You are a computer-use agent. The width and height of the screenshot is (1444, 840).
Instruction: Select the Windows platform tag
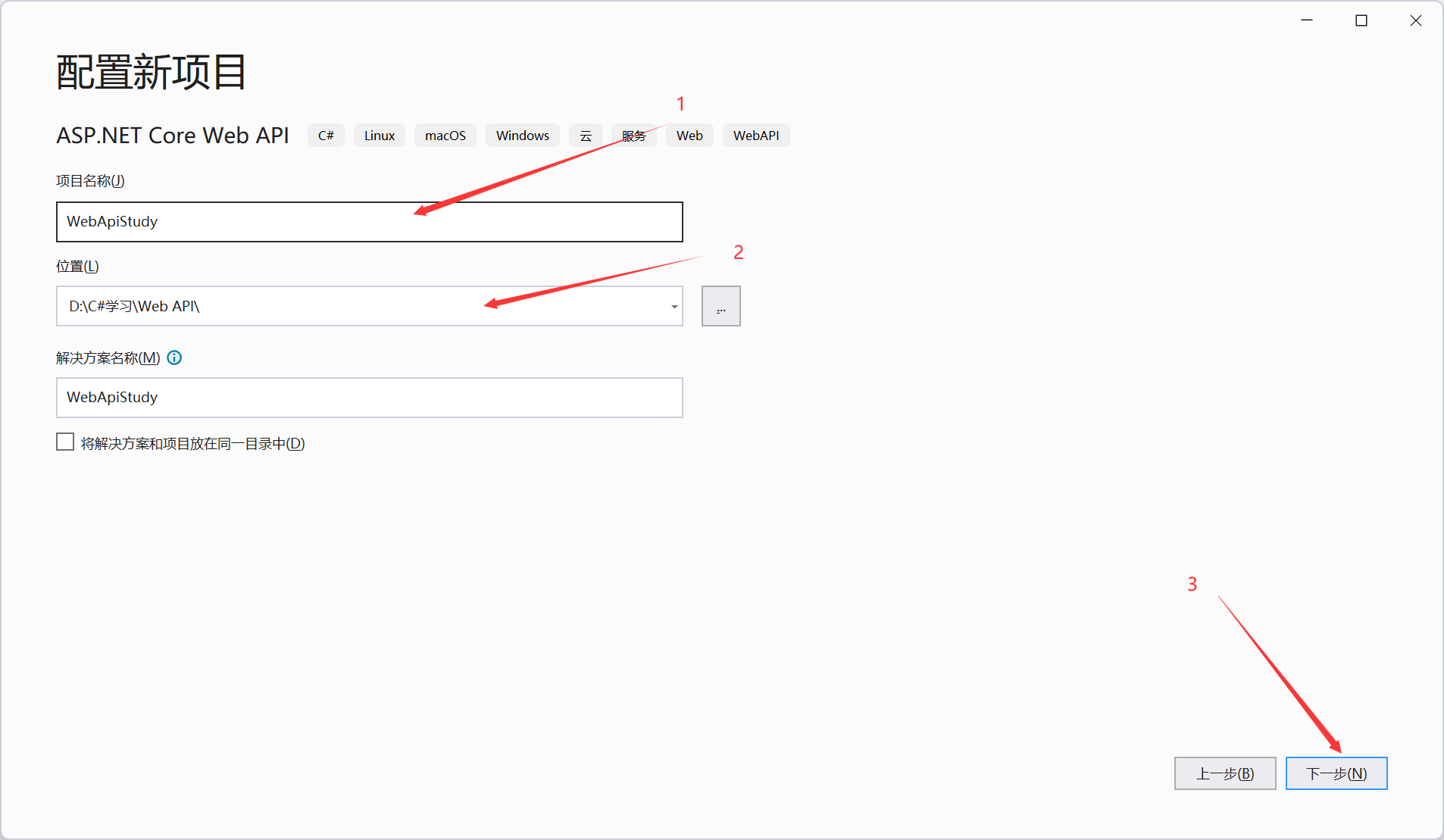pos(522,136)
